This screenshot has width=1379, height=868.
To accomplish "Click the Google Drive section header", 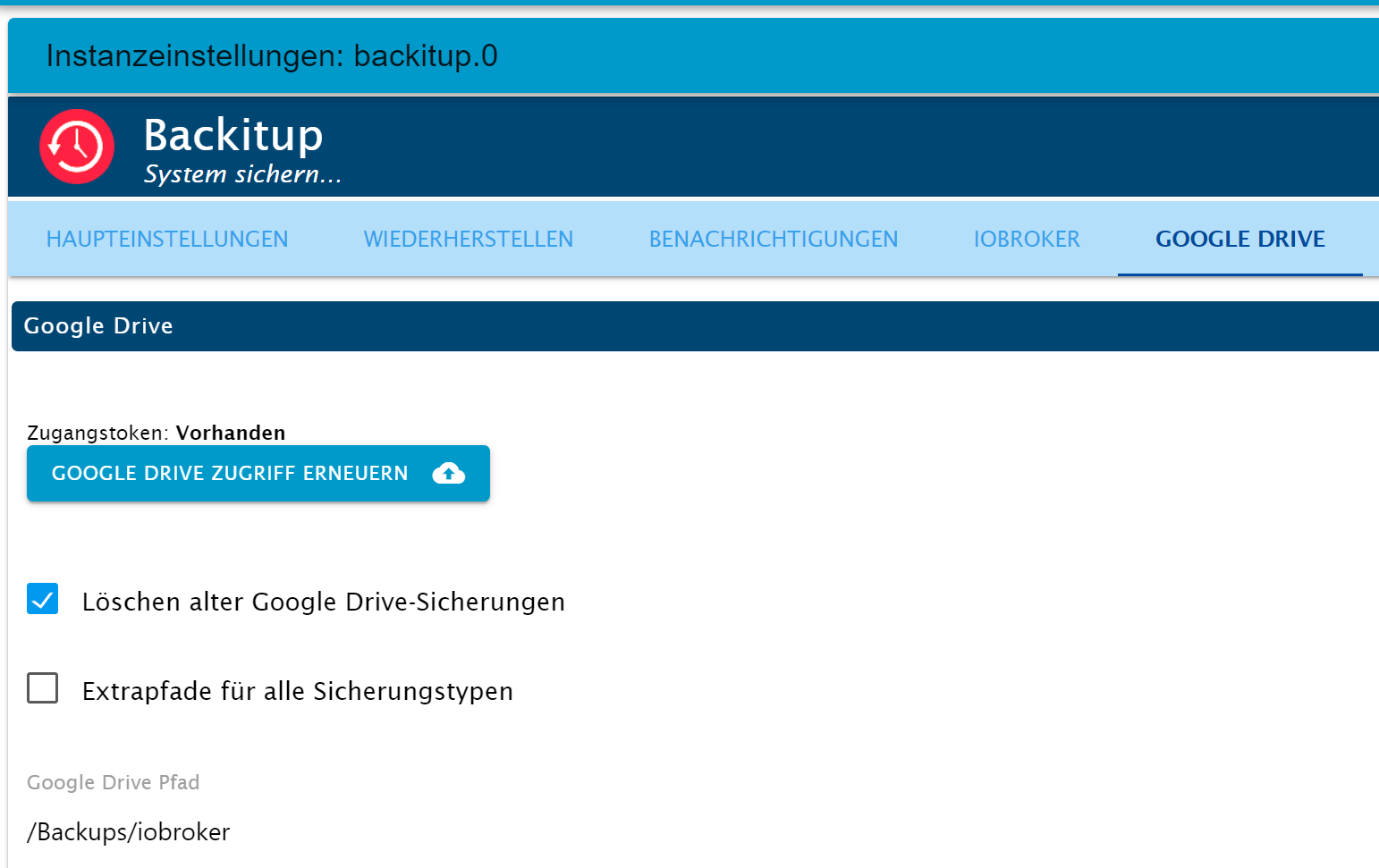I will point(695,326).
